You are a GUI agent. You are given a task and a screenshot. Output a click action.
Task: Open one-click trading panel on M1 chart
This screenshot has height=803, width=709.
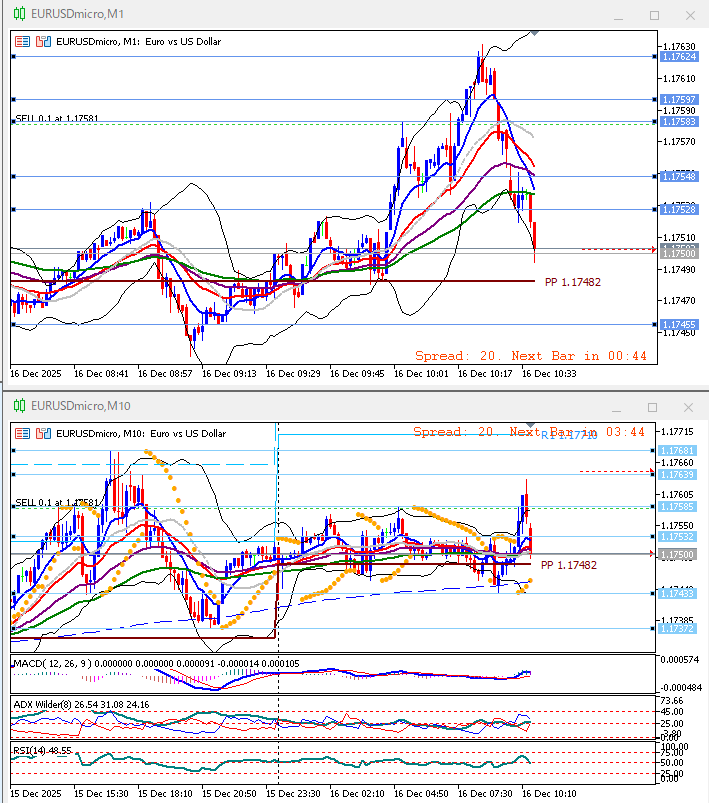22,42
